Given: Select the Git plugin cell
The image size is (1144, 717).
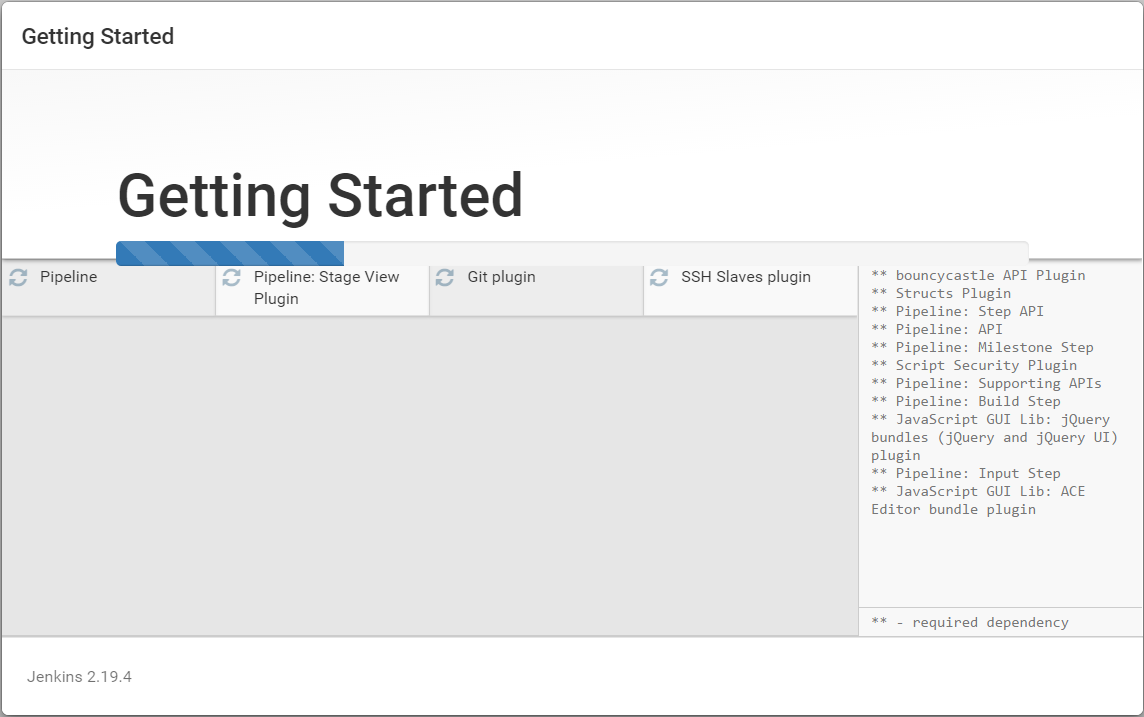Looking at the screenshot, I should point(536,290).
